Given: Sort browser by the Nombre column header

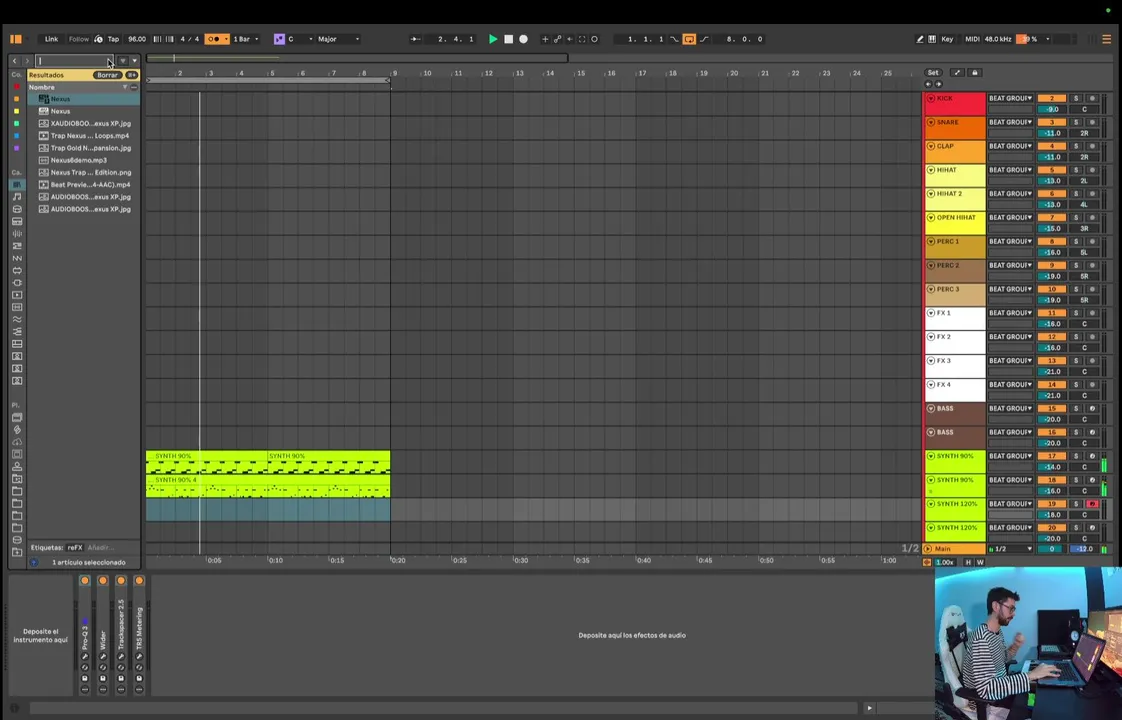Looking at the screenshot, I should tap(42, 87).
